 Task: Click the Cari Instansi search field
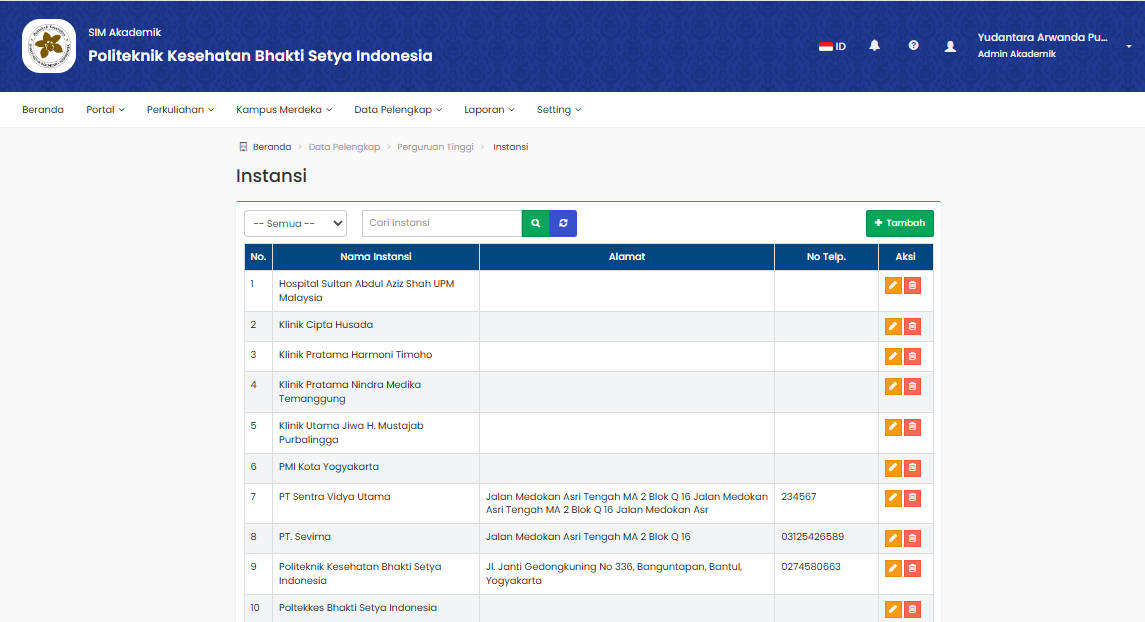pyautogui.click(x=441, y=223)
